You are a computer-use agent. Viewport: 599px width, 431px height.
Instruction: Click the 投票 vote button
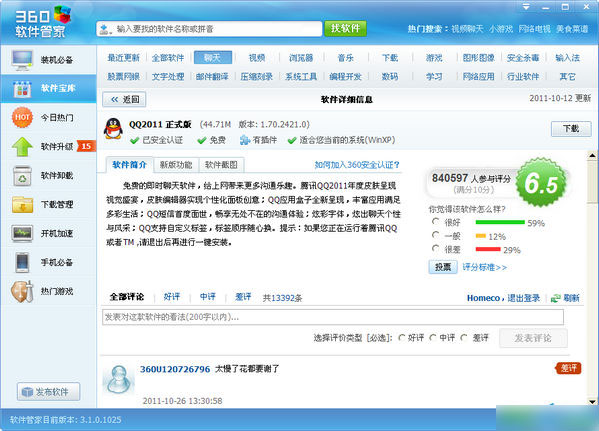click(443, 267)
